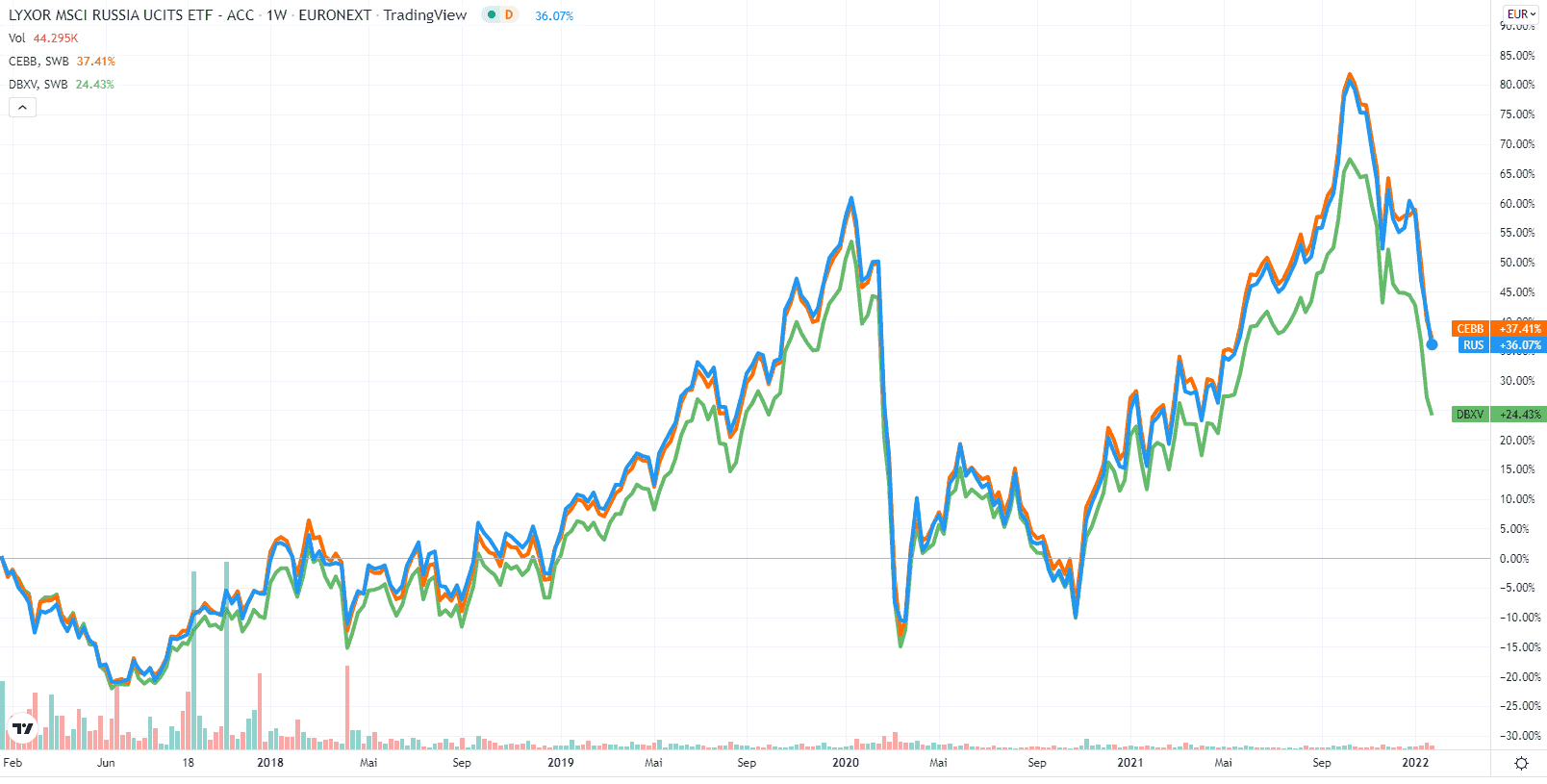
Task: Open chart settings gear icon
Action: [1521, 763]
